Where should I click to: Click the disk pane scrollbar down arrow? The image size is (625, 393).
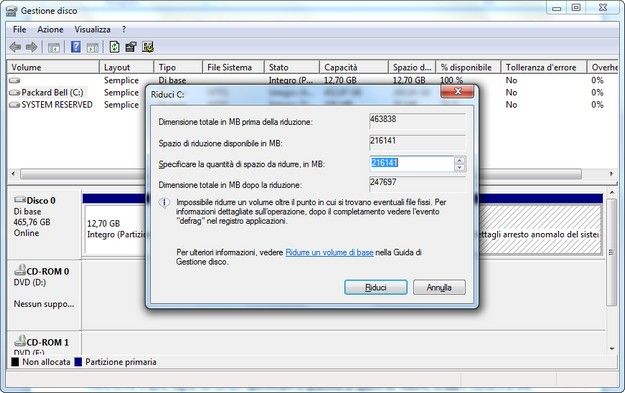[612, 349]
